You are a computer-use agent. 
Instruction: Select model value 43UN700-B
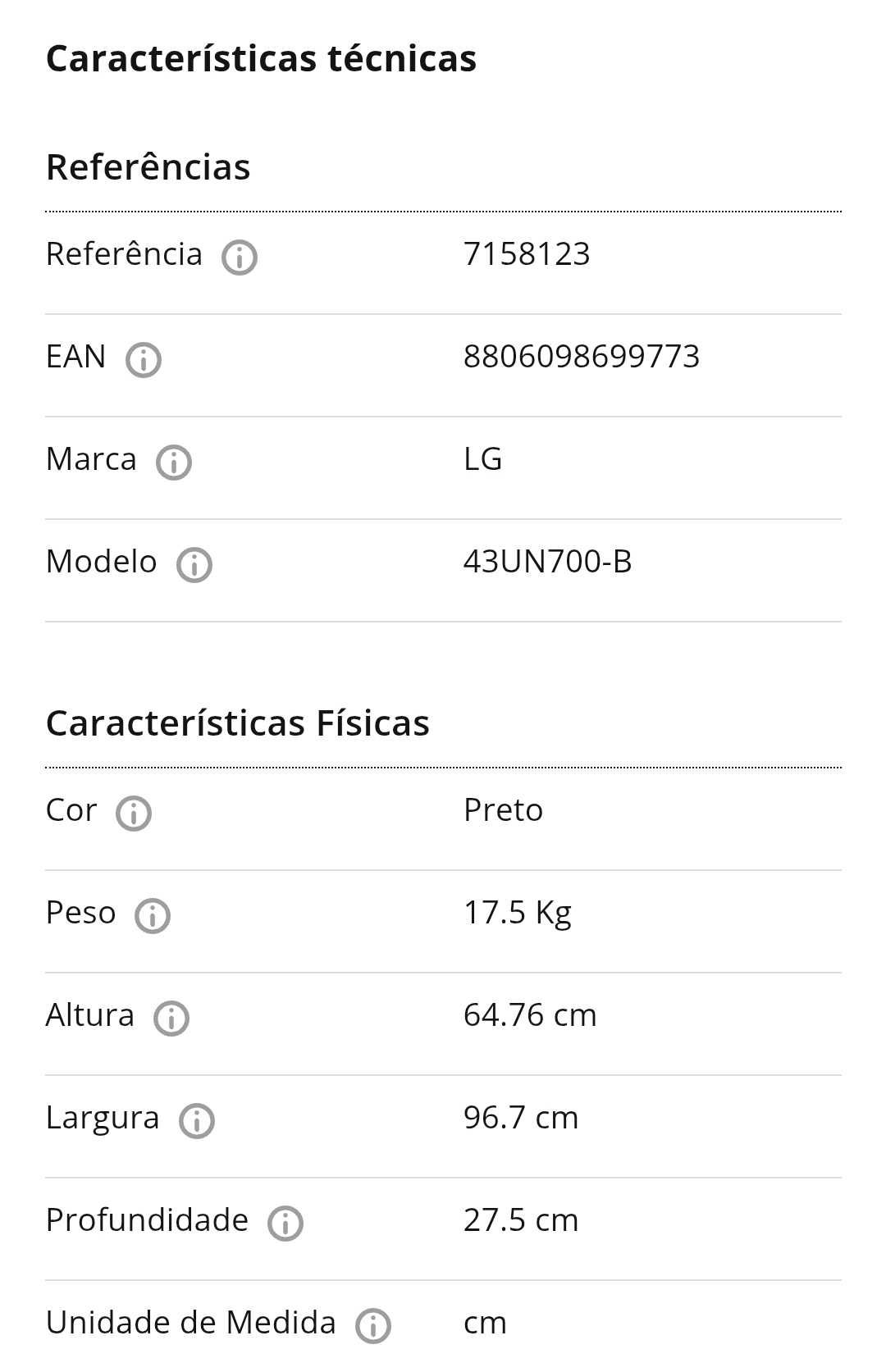pos(548,562)
